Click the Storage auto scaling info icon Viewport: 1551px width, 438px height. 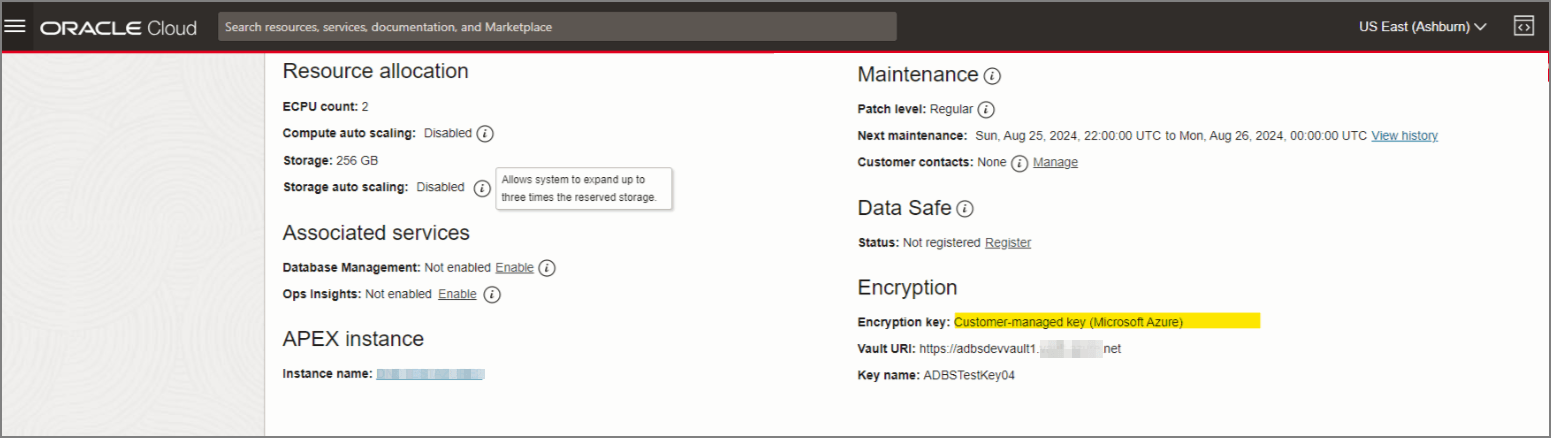481,188
